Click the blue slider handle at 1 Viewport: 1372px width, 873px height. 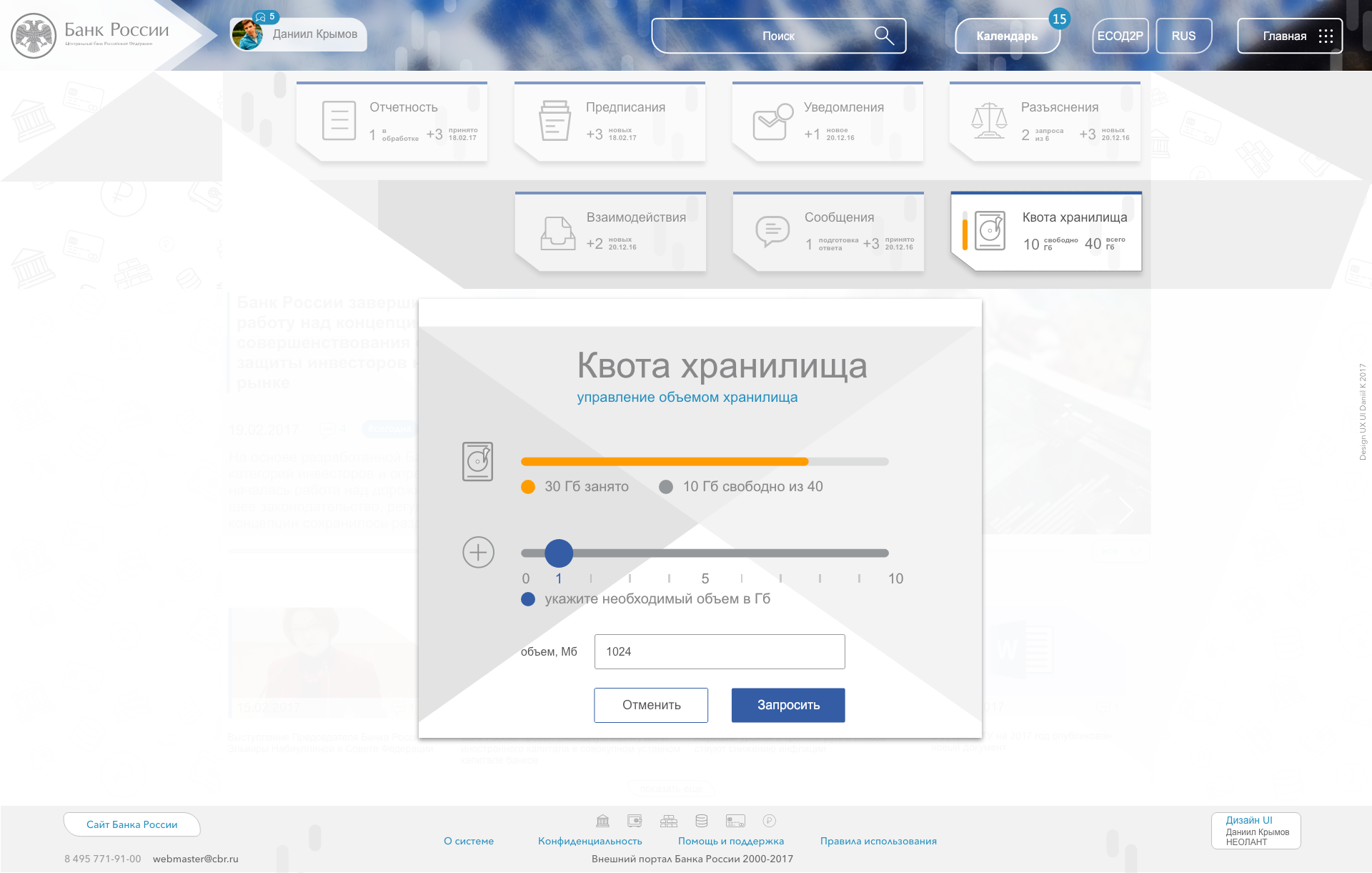559,553
